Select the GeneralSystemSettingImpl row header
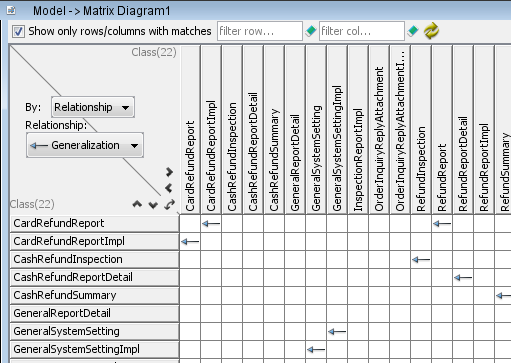The width and height of the screenshot is (511, 363). point(95,349)
